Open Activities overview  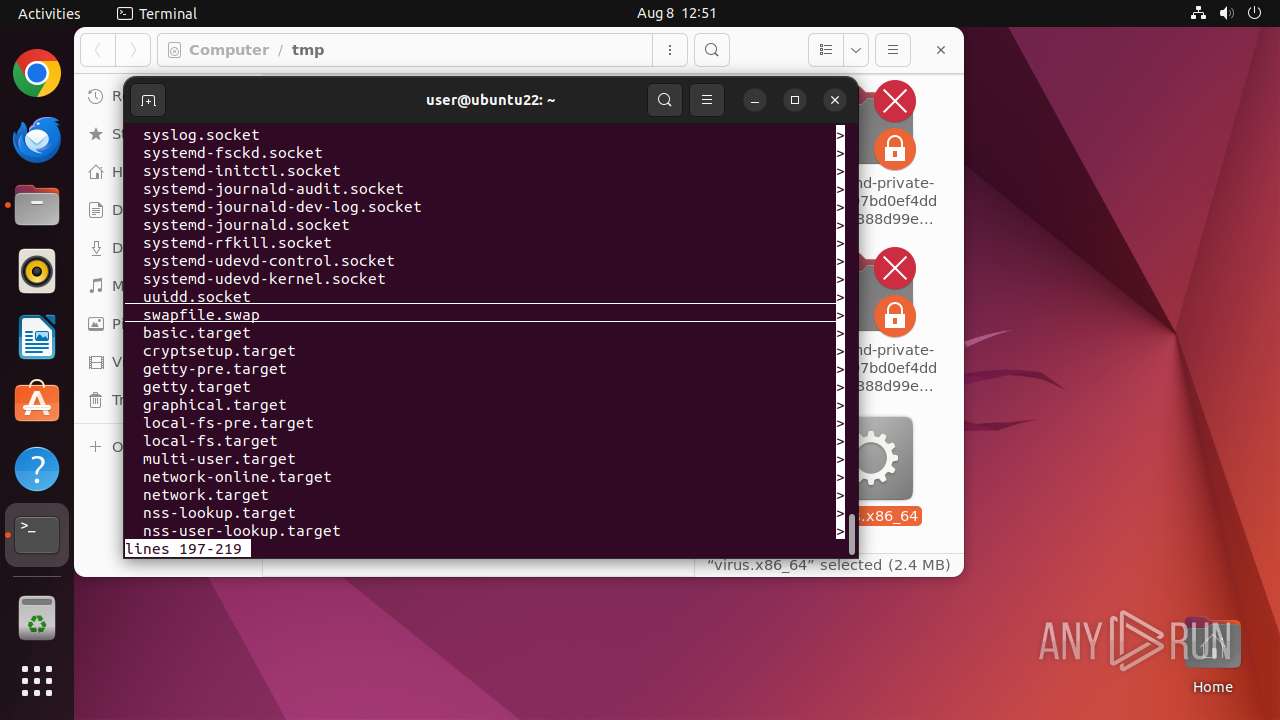coord(49,13)
